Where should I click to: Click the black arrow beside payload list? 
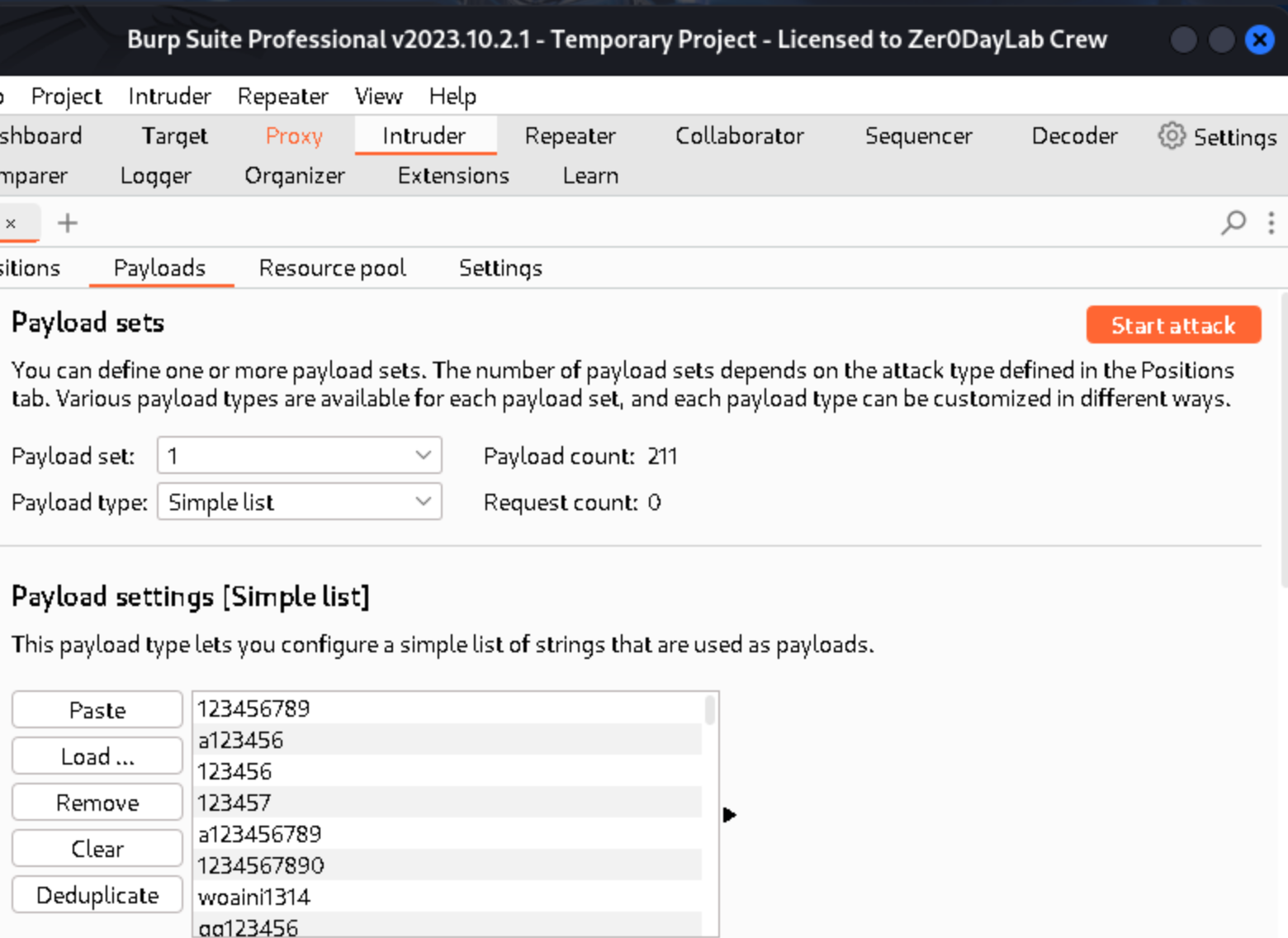click(729, 815)
